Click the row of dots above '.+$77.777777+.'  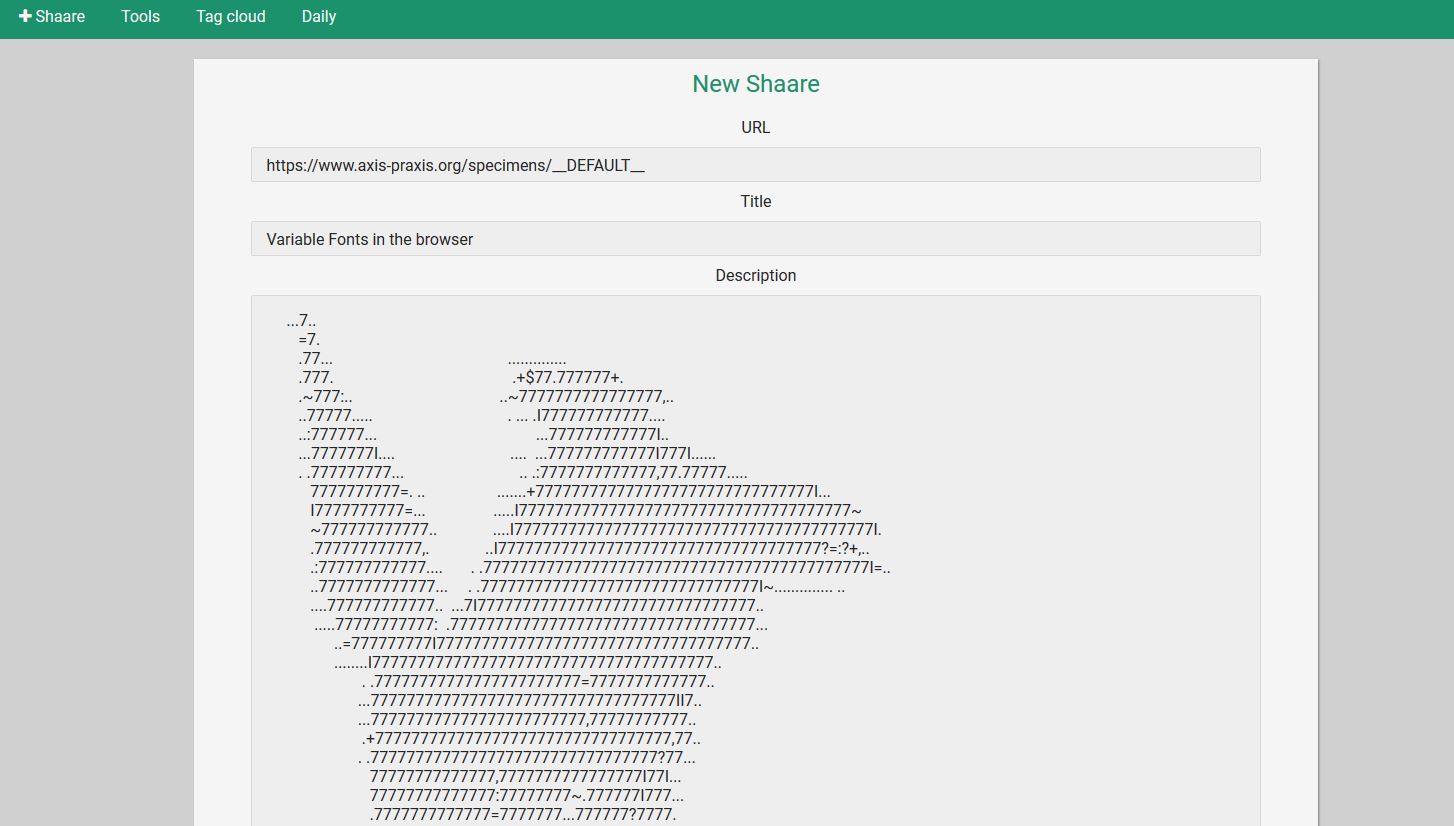coord(537,360)
